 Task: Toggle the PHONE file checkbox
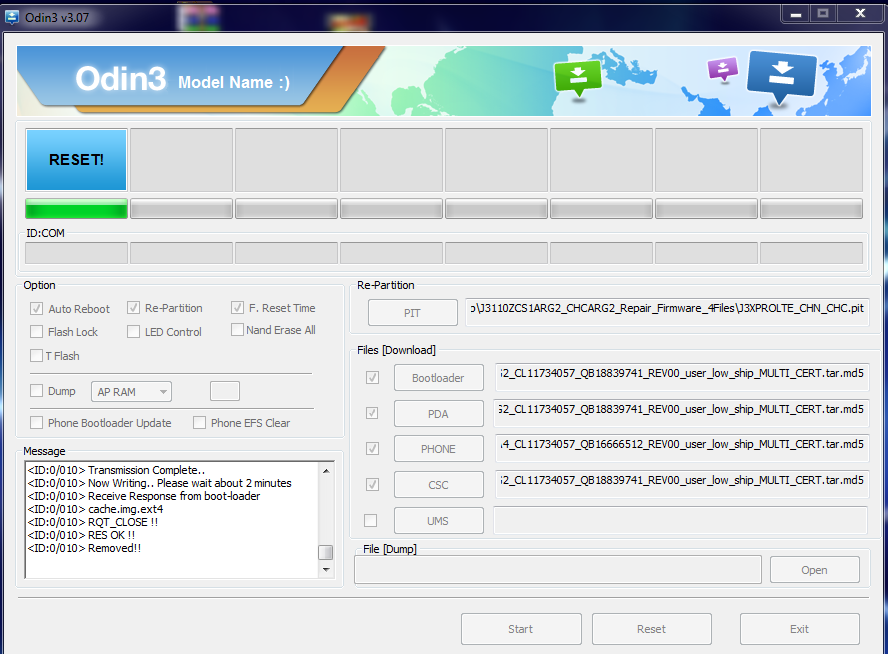pyautogui.click(x=372, y=449)
